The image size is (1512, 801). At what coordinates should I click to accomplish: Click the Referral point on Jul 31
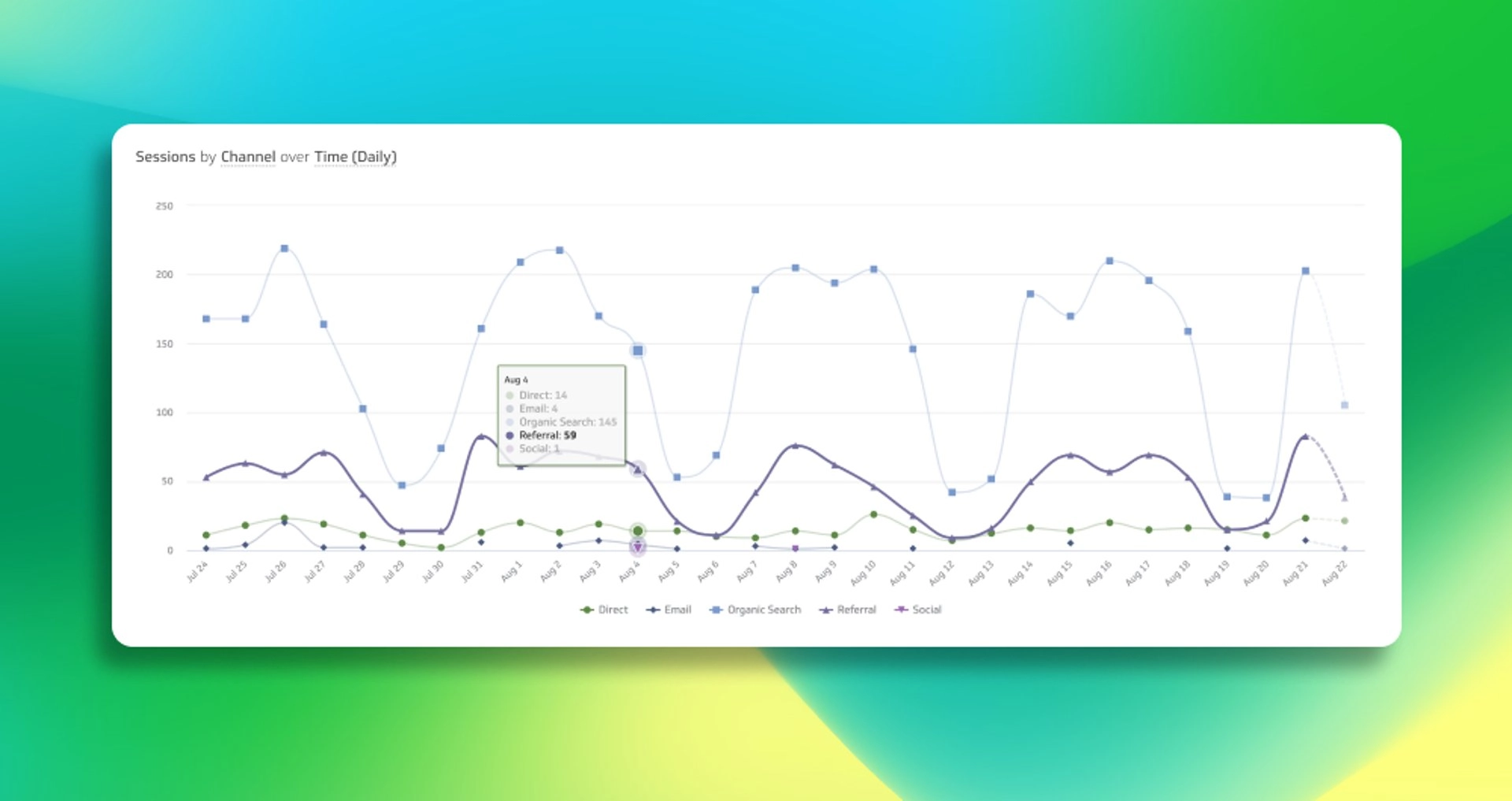coord(481,436)
